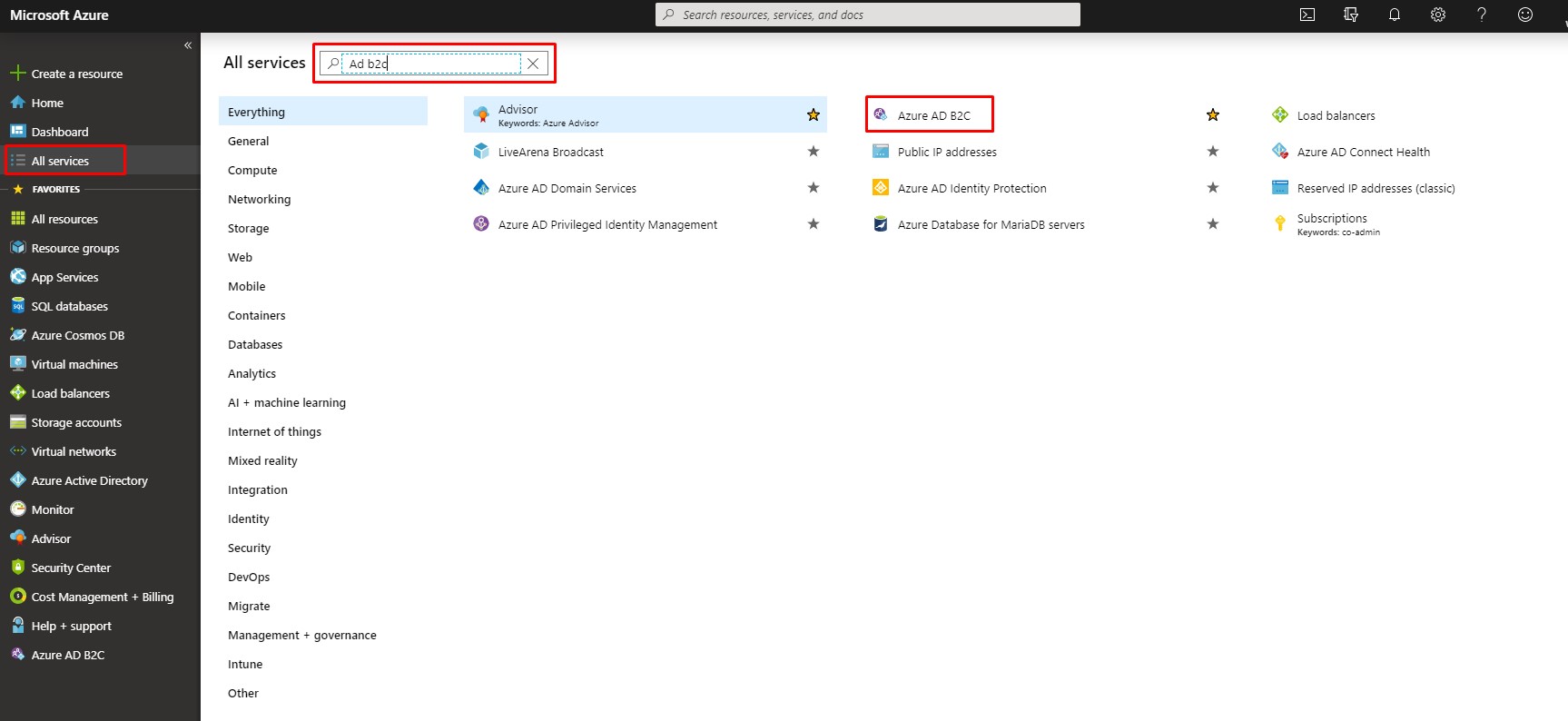1568x721 pixels.
Task: Open Azure AD Privileged Identity Management
Action: pos(607,224)
